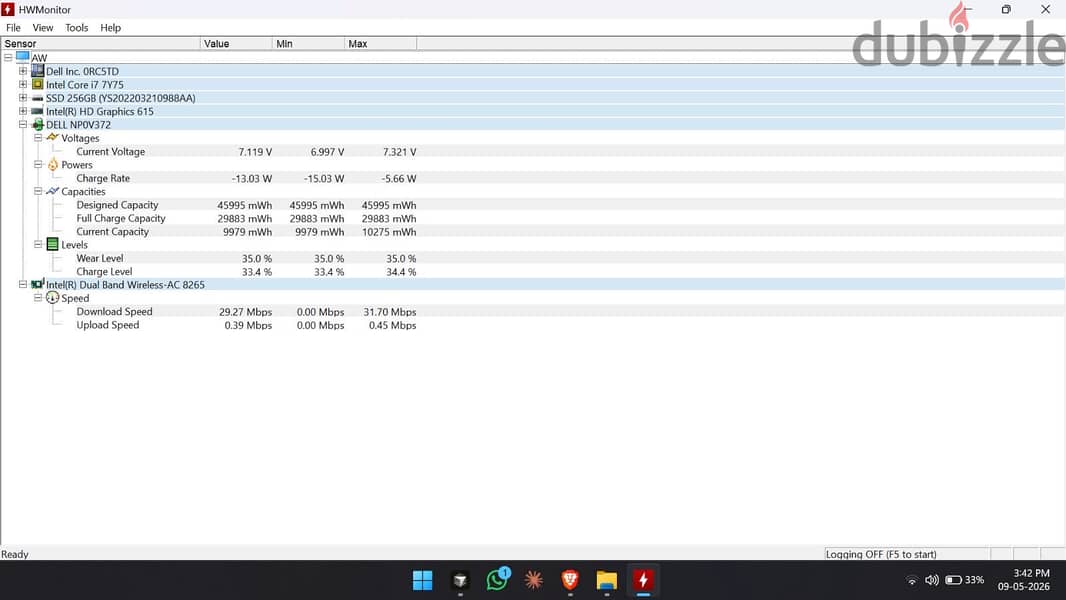The image size is (1066, 600).
Task: Click the AW computer icon
Action: [x=22, y=57]
